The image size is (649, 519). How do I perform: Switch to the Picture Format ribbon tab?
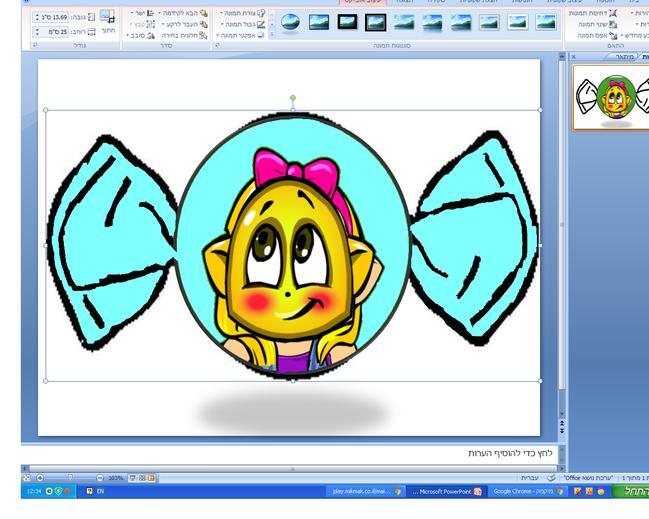pyautogui.click(x=363, y=2)
